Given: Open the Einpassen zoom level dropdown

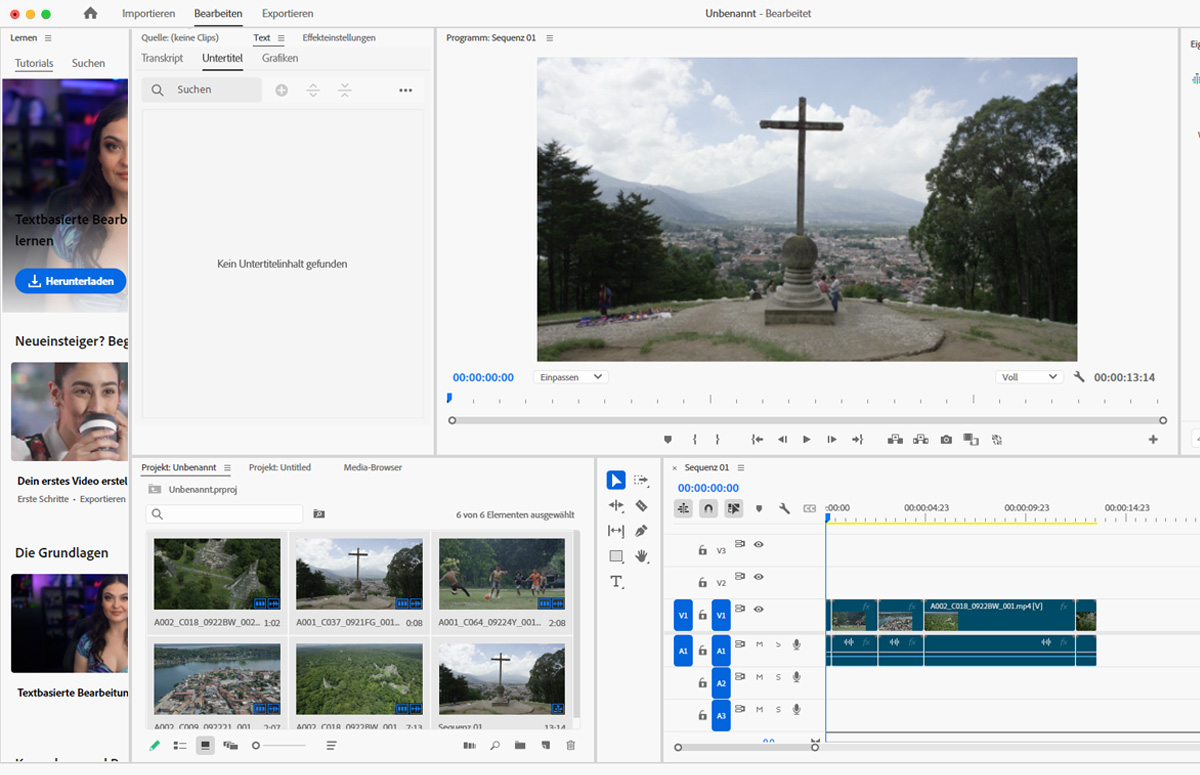Looking at the screenshot, I should point(571,377).
